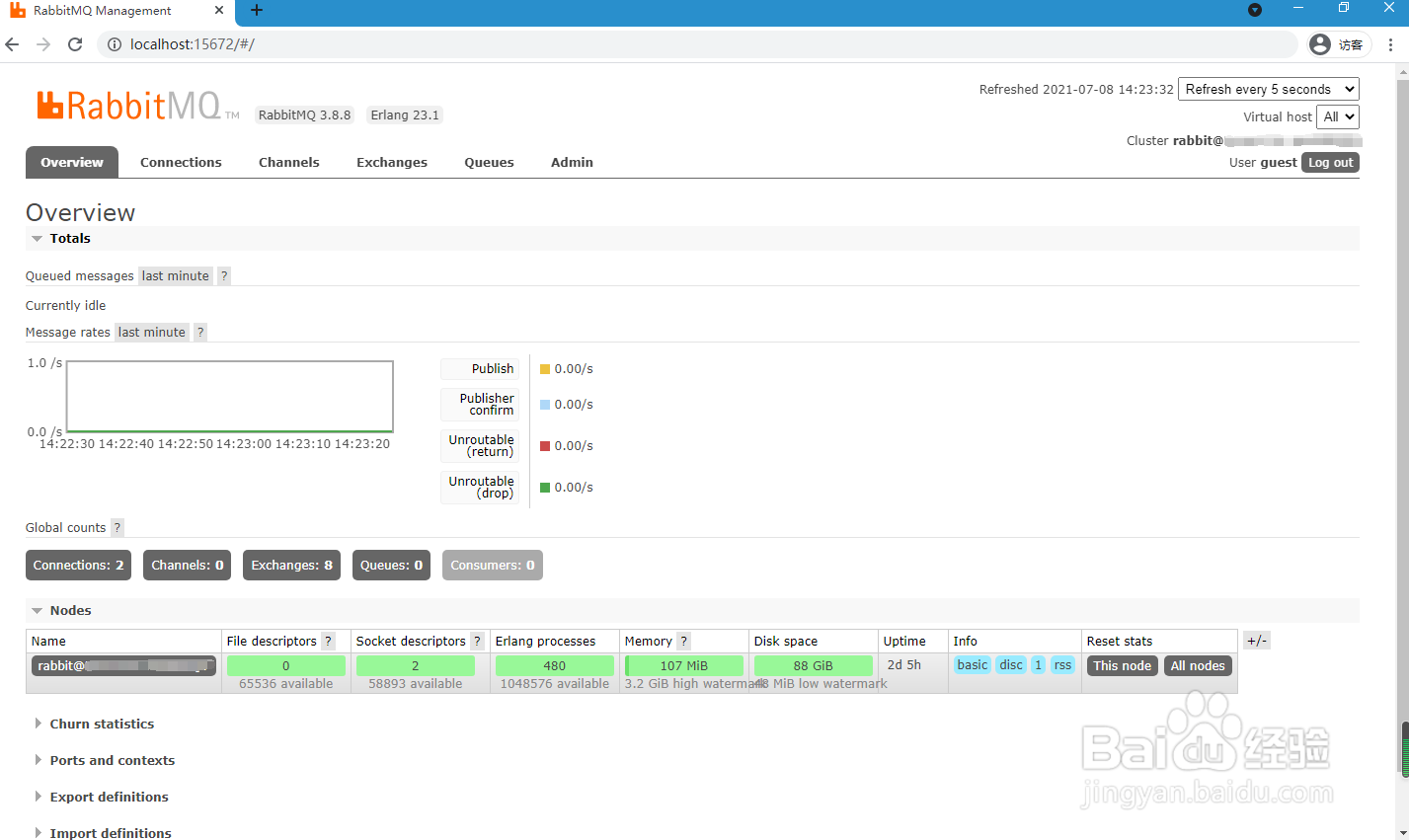The image size is (1409, 840).
Task: Open the Admin tab
Action: 573,163
